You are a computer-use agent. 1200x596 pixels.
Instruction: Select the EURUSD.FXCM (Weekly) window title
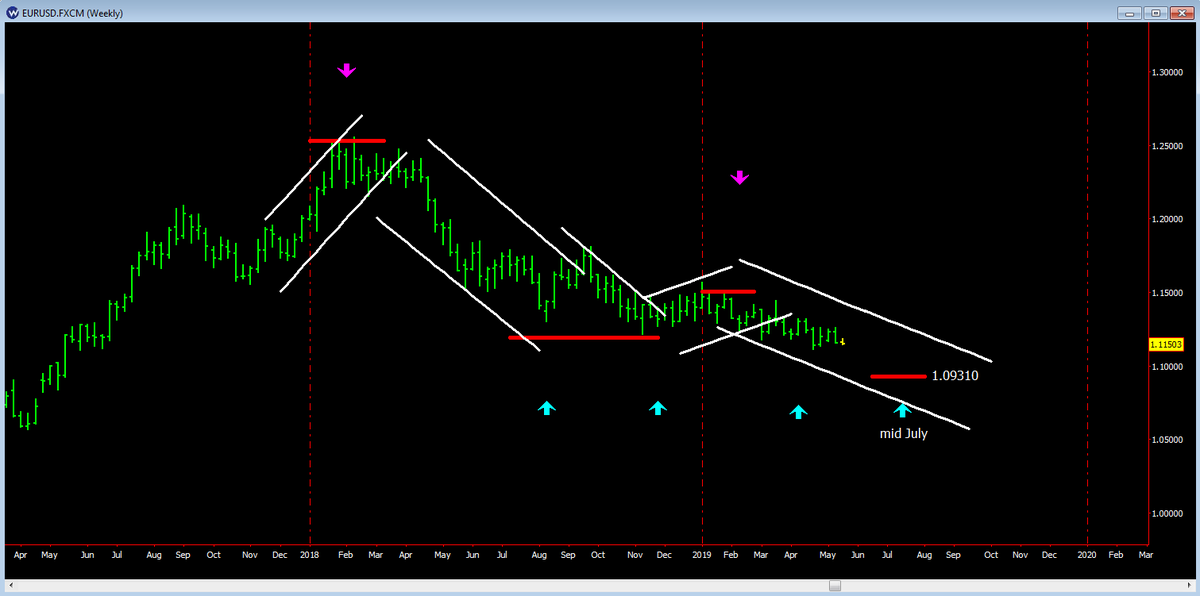pos(72,12)
